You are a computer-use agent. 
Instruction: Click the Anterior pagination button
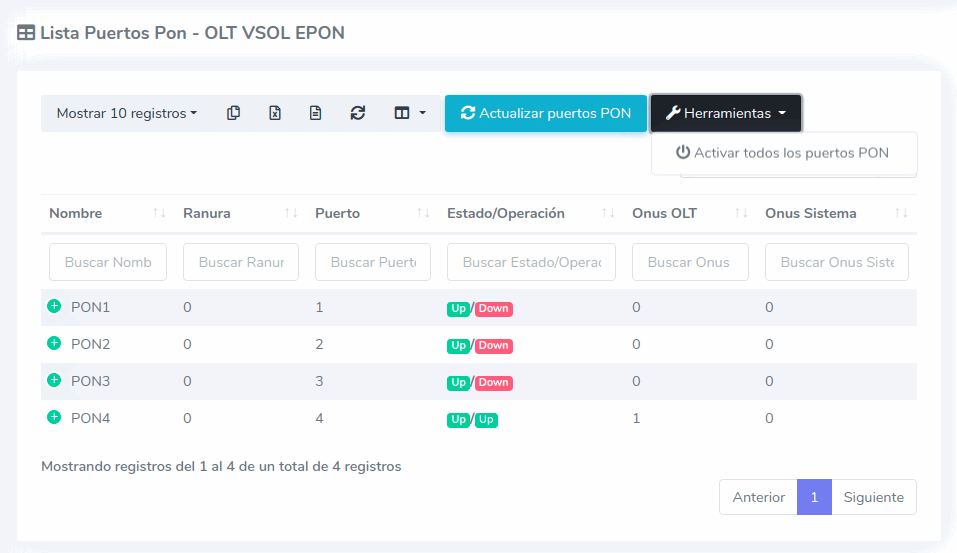pyautogui.click(x=758, y=497)
